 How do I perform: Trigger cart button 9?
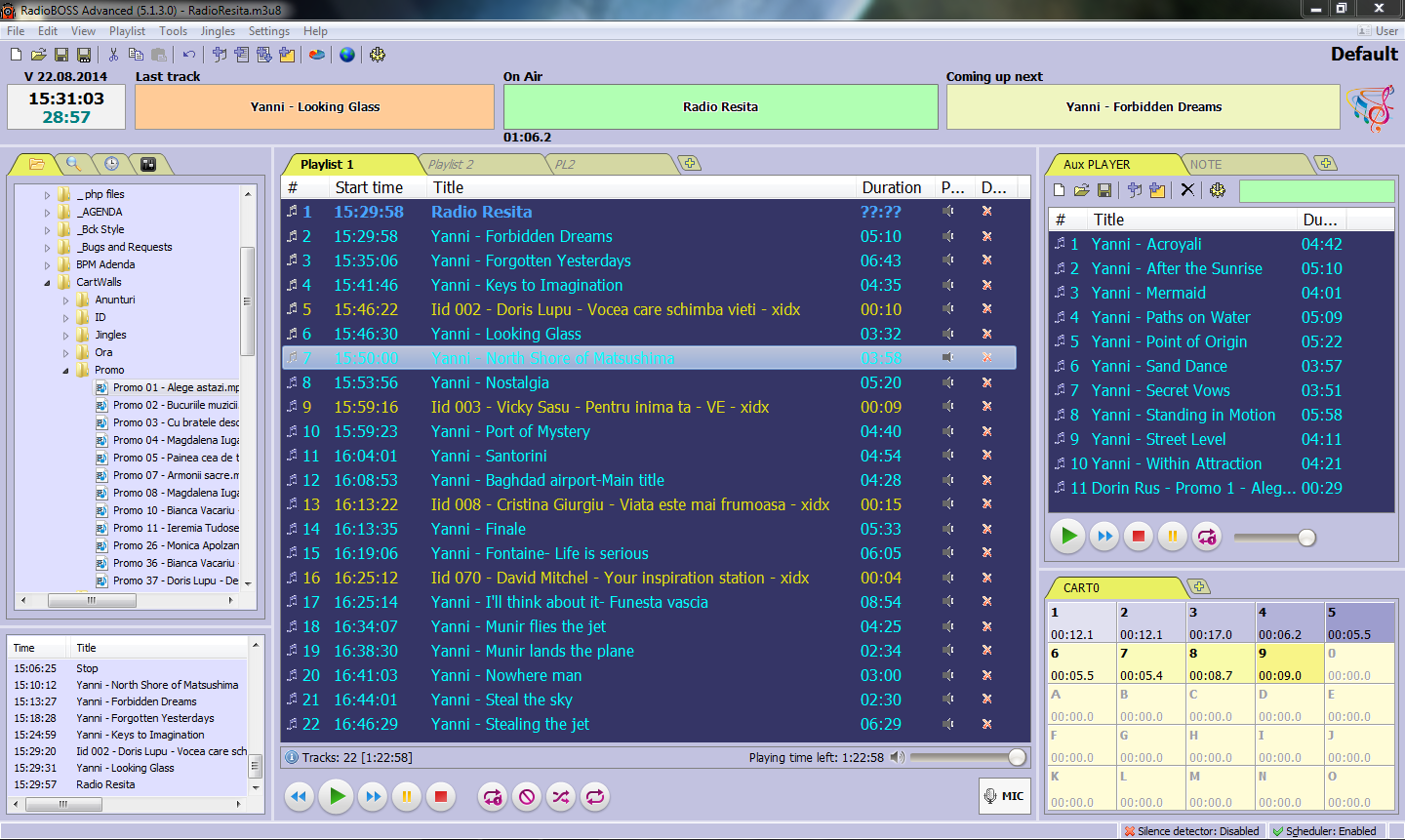[x=1289, y=663]
